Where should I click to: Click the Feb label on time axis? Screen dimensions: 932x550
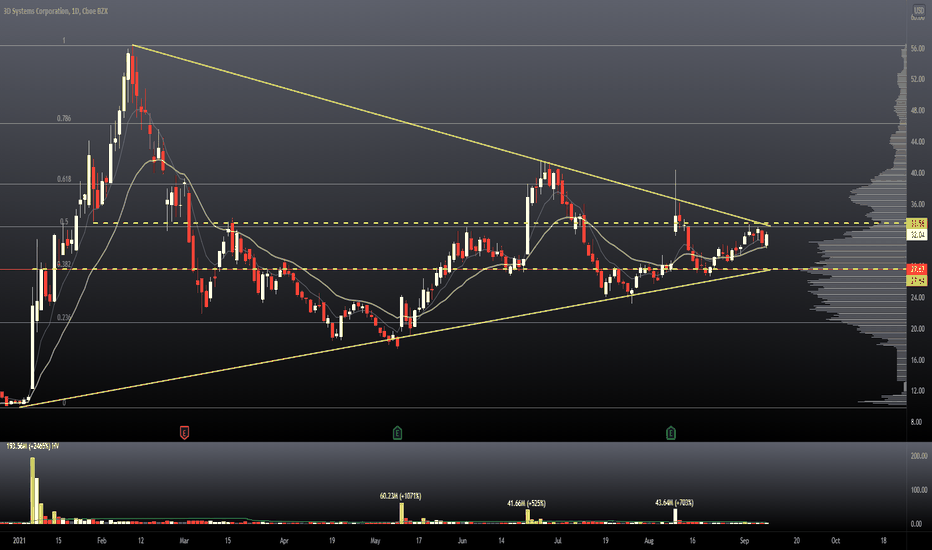click(102, 540)
